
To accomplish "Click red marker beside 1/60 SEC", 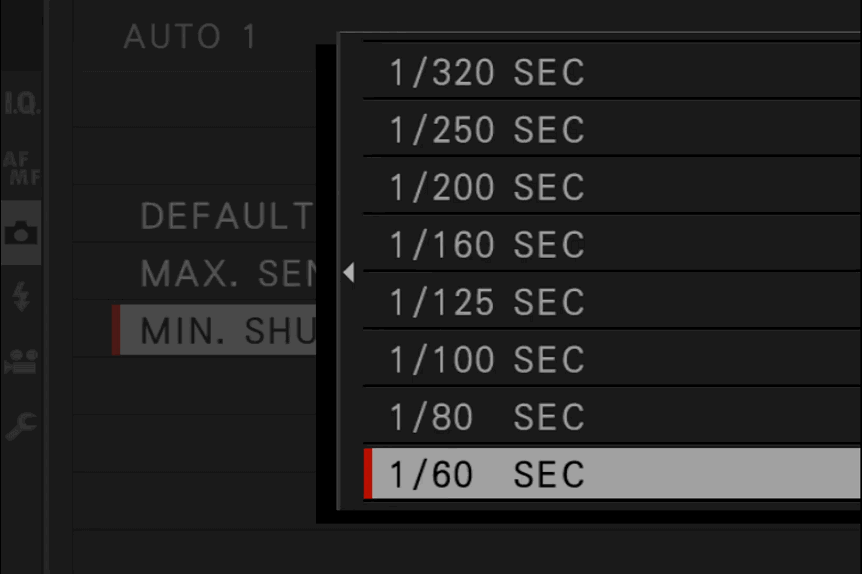I will pyautogui.click(x=368, y=474).
